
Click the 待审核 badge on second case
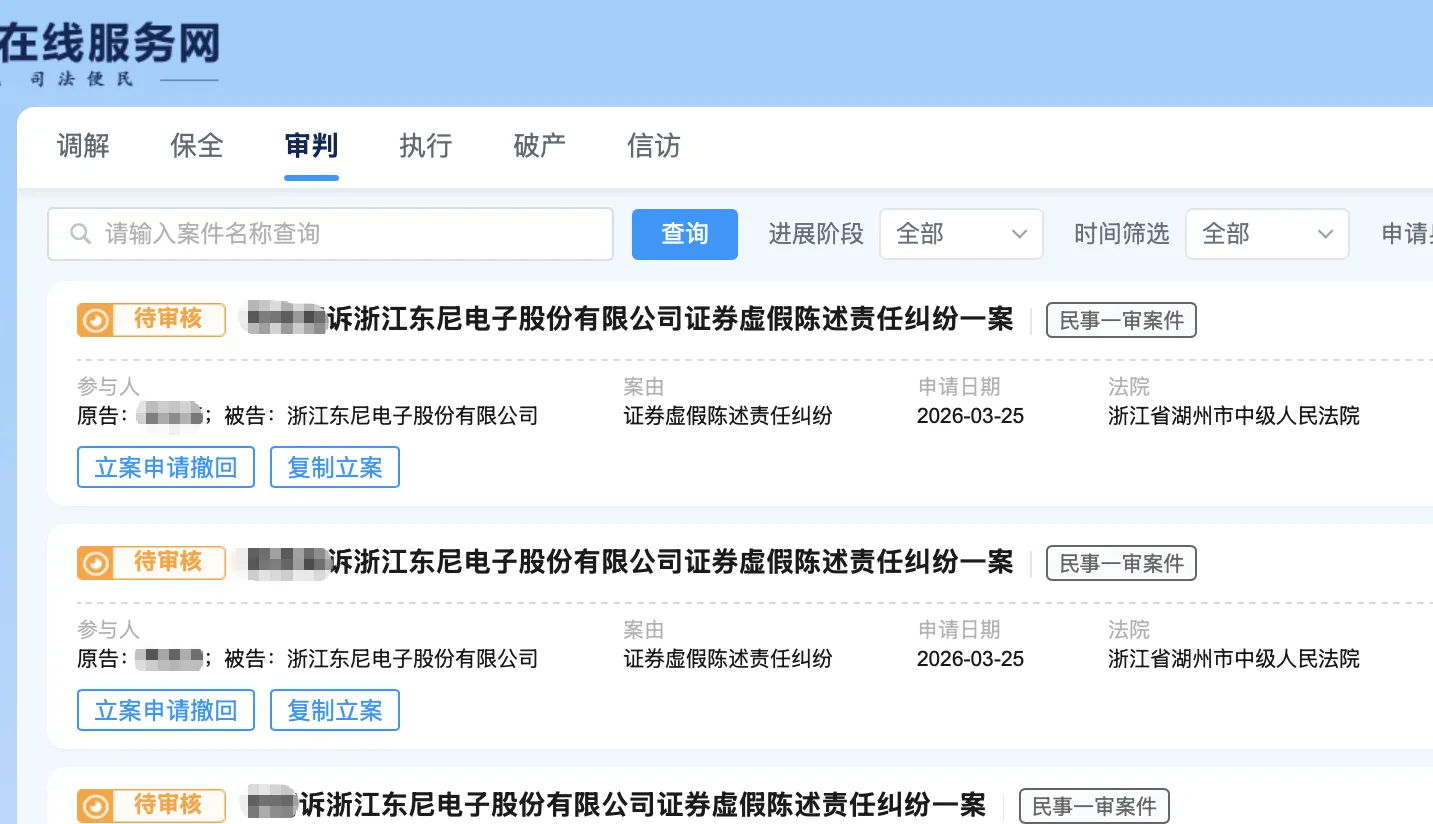(x=150, y=563)
